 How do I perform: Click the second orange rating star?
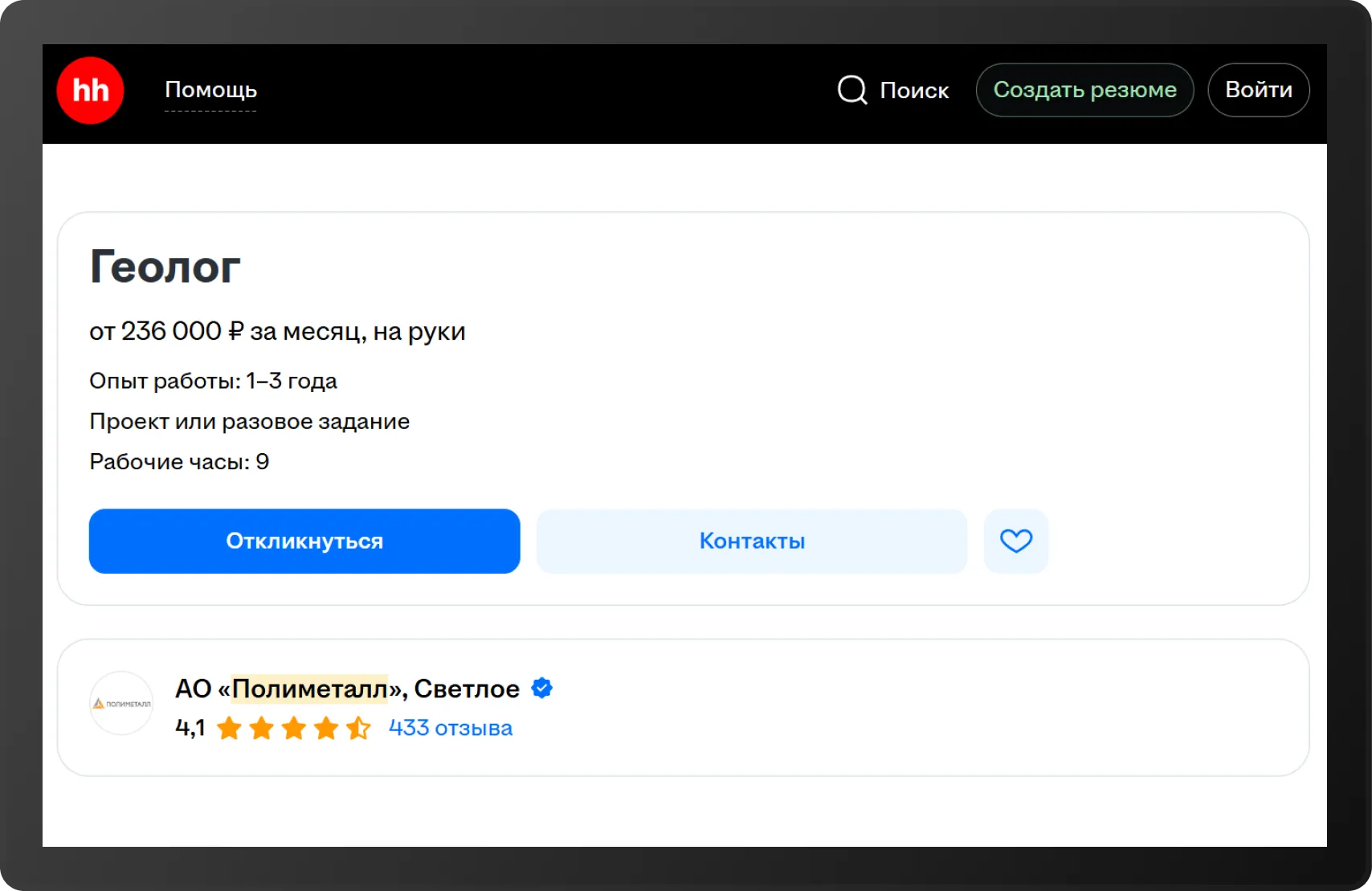point(261,728)
